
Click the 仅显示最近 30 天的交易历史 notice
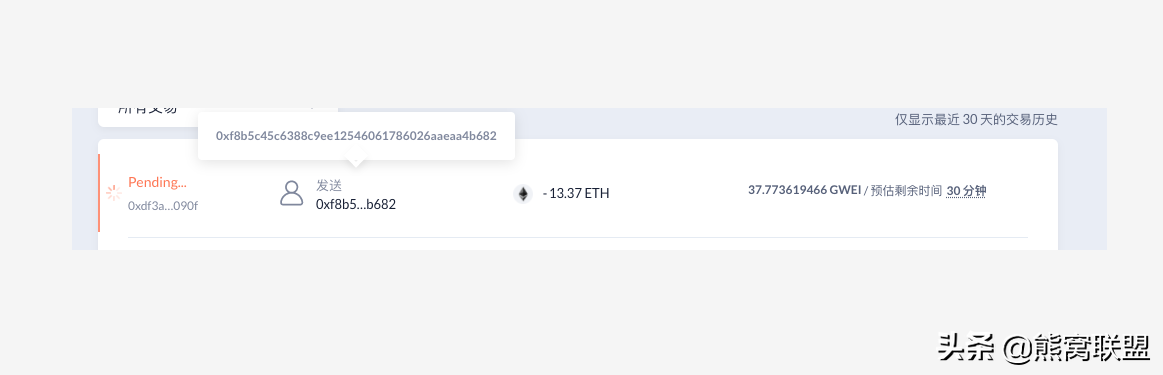976,119
